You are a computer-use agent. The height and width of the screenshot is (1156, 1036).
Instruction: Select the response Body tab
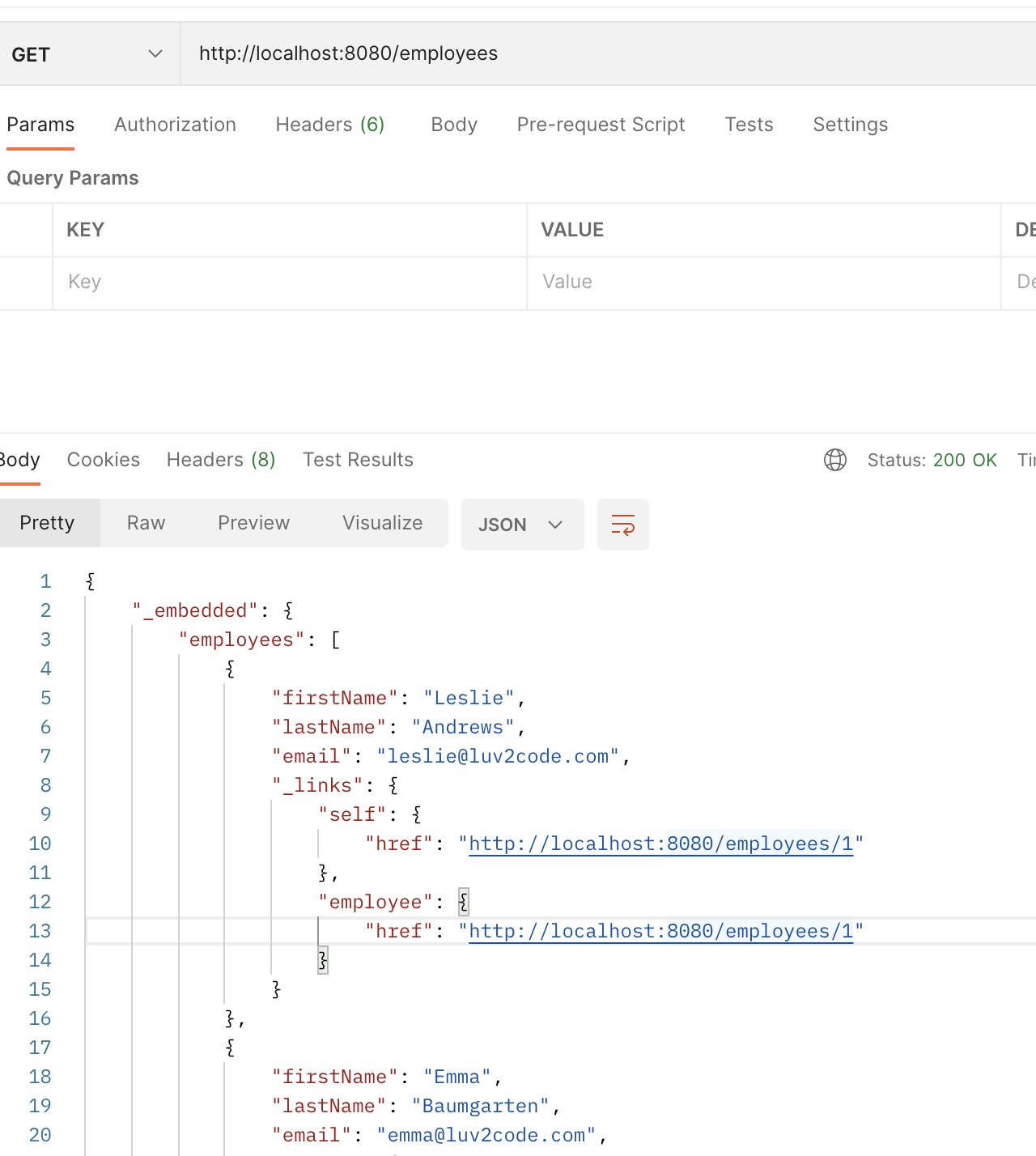pos(19,460)
